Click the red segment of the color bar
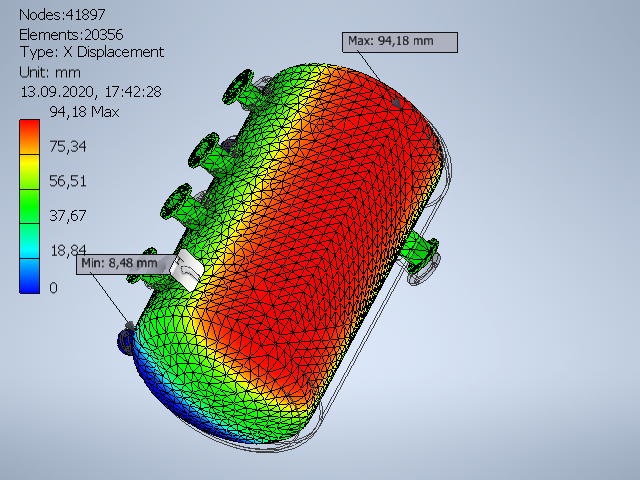640x480 pixels. pyautogui.click(x=29, y=137)
